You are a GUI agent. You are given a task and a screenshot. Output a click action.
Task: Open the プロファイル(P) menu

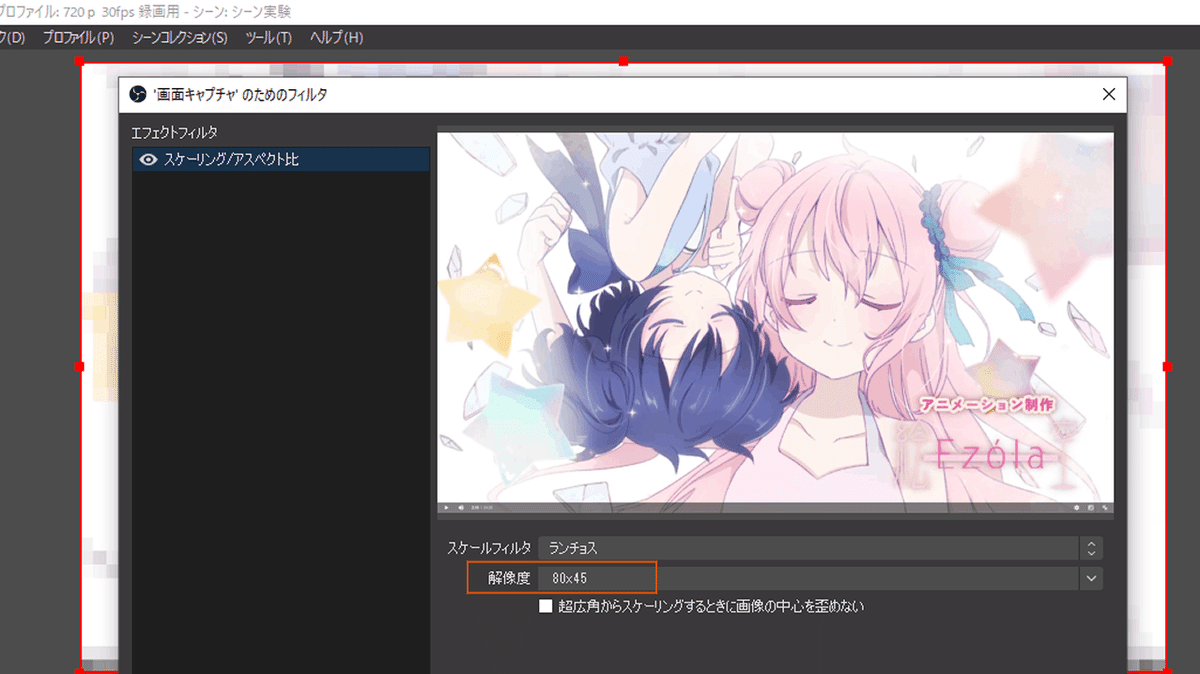click(x=78, y=38)
